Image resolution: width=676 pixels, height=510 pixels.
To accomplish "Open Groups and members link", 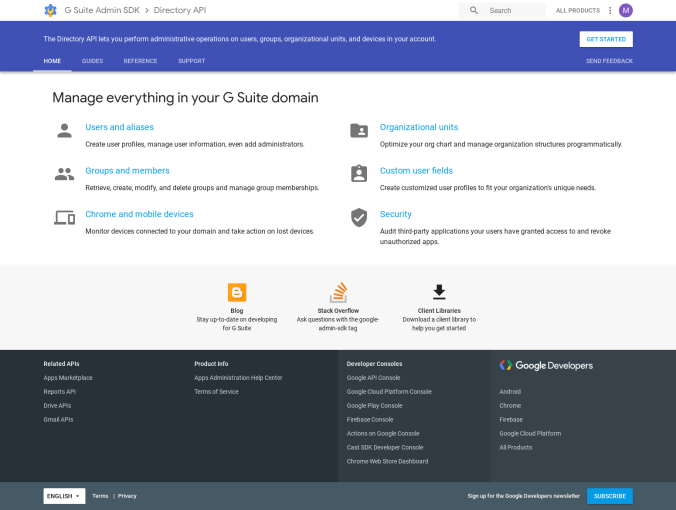I will click(127, 171).
